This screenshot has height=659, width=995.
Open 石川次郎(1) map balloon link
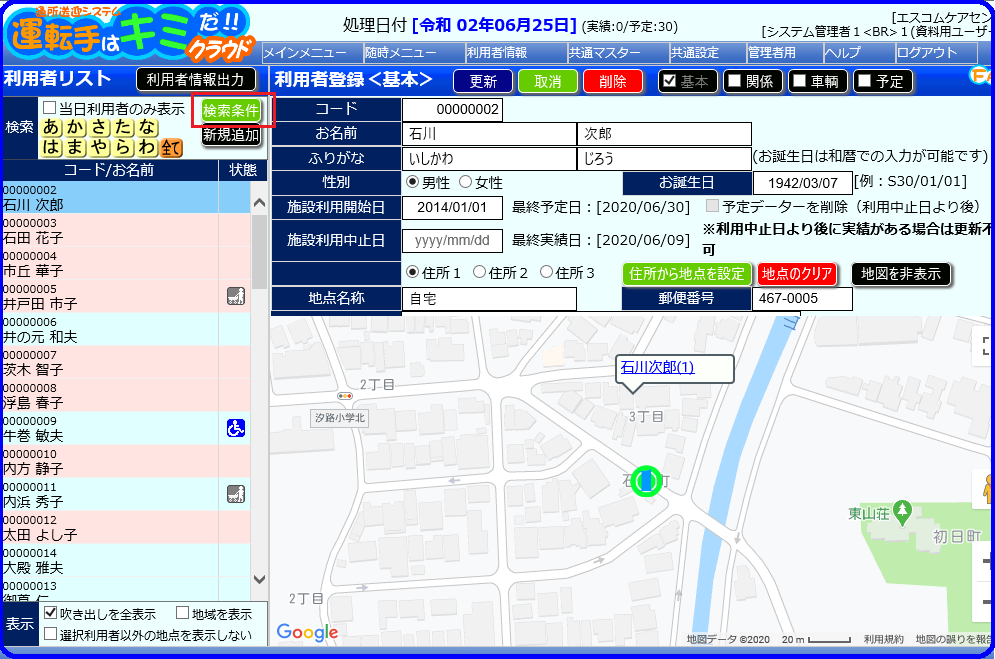pyautogui.click(x=657, y=367)
